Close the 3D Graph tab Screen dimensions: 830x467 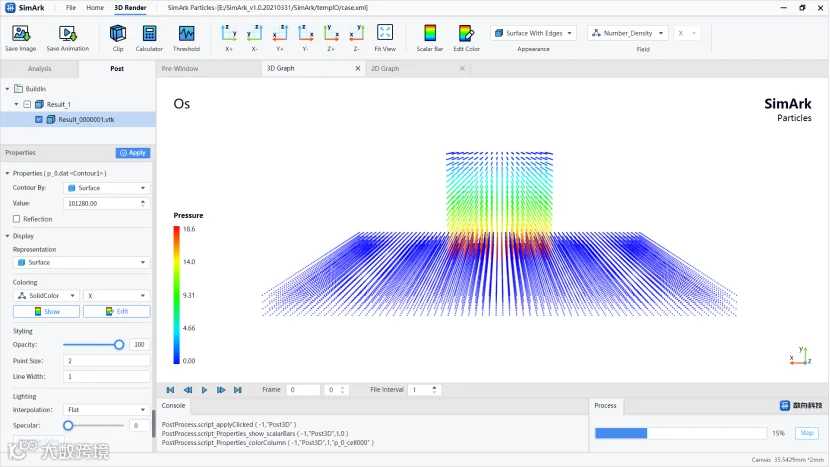[358, 68]
